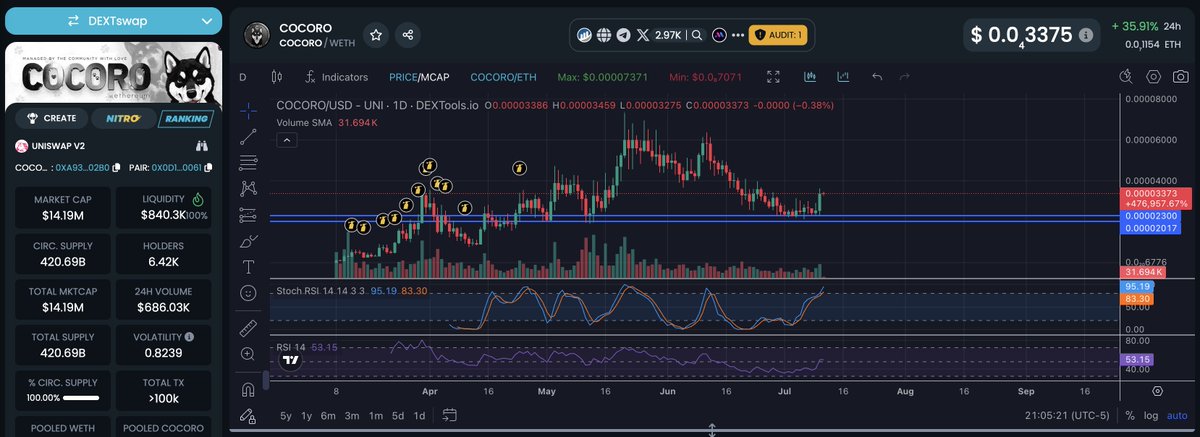The height and width of the screenshot is (437, 1200).
Task: Set chart range to 5d
Action: pyautogui.click(x=398, y=416)
